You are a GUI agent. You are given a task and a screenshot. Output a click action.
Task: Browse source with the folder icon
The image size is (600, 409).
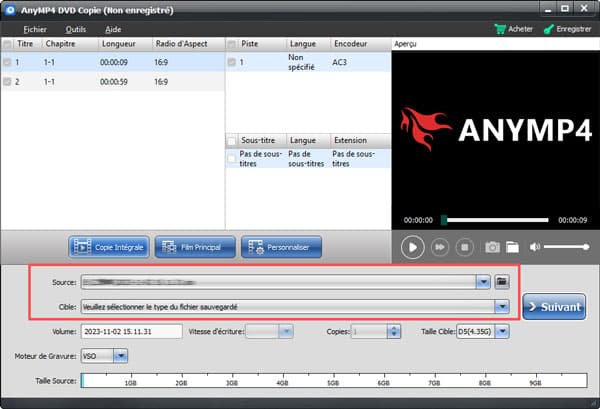click(503, 282)
